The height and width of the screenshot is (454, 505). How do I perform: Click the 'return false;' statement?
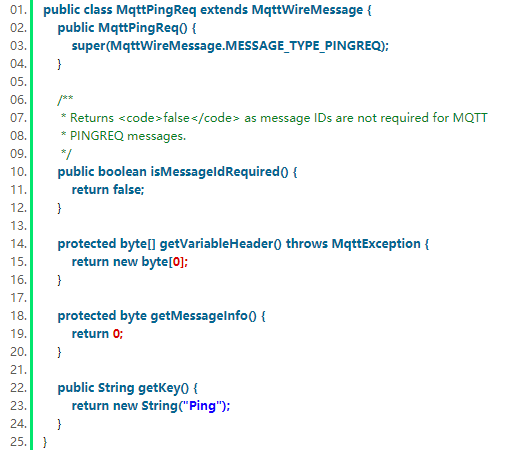click(x=108, y=190)
